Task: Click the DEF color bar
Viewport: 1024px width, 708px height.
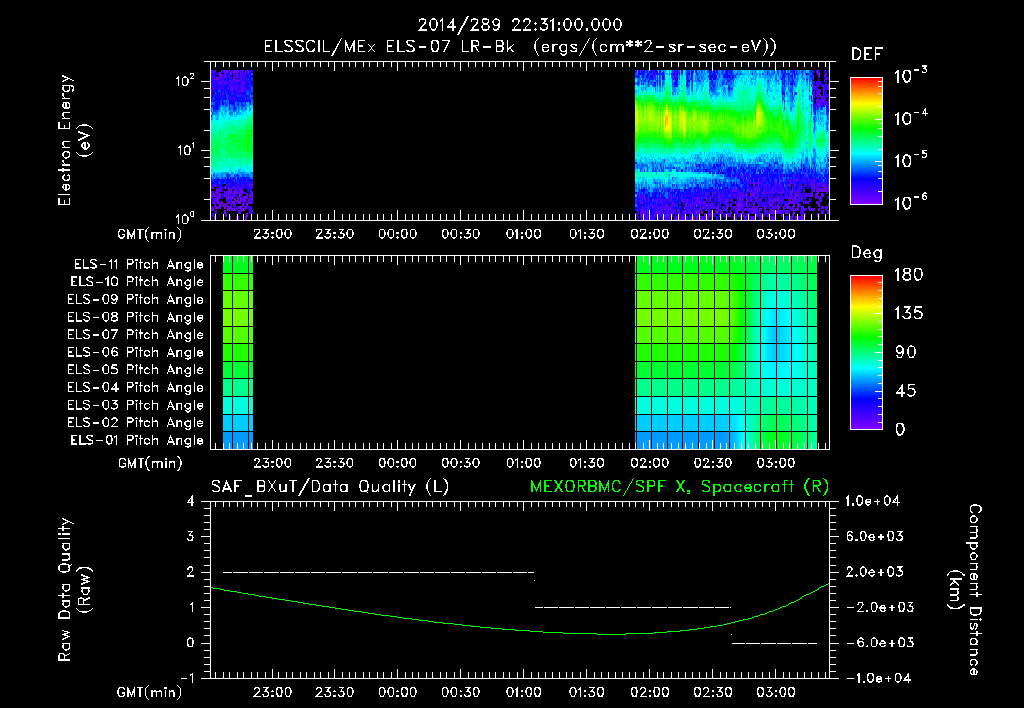Action: click(866, 140)
